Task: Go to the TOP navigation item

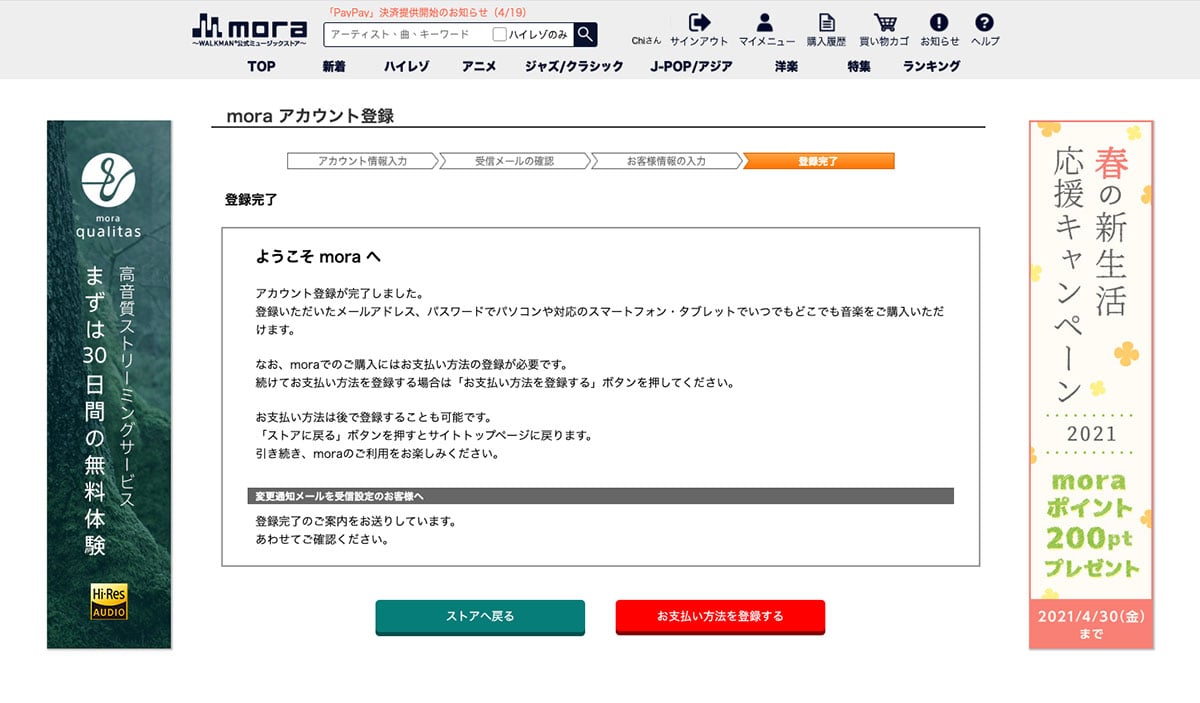Action: (261, 66)
